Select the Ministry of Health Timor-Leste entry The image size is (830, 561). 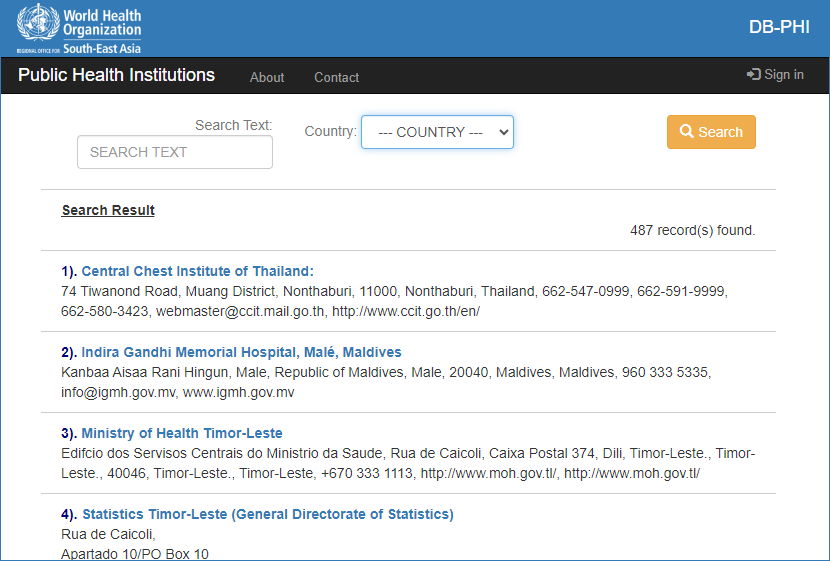click(182, 433)
